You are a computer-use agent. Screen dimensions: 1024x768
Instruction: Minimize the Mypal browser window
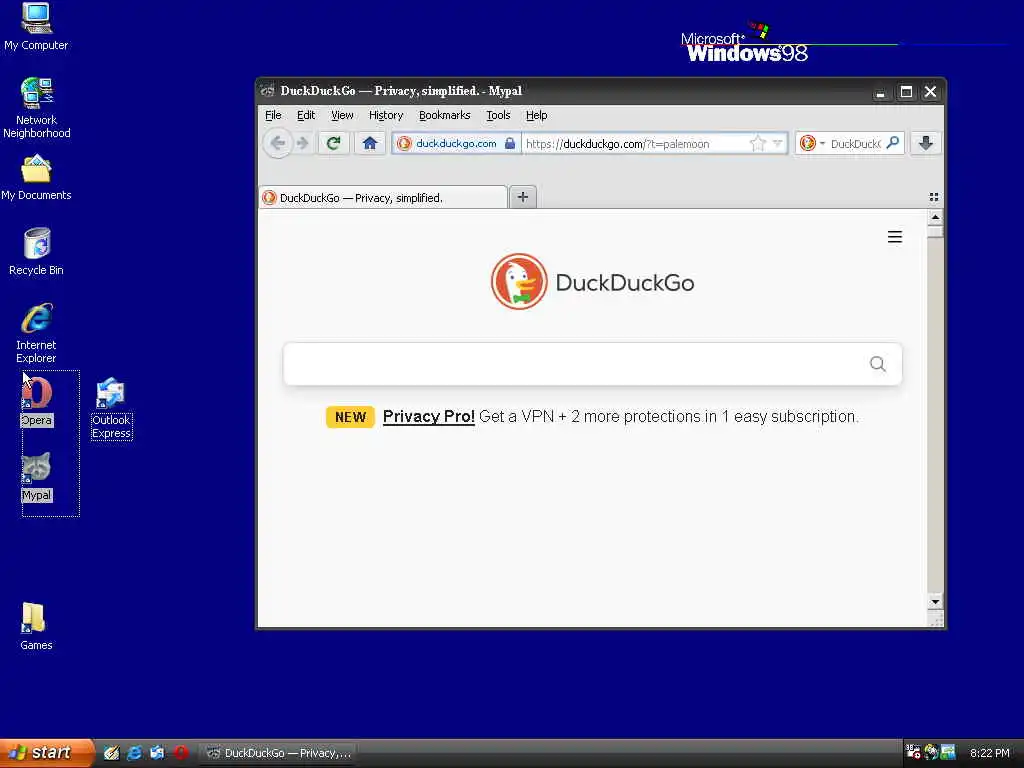pyautogui.click(x=880, y=92)
